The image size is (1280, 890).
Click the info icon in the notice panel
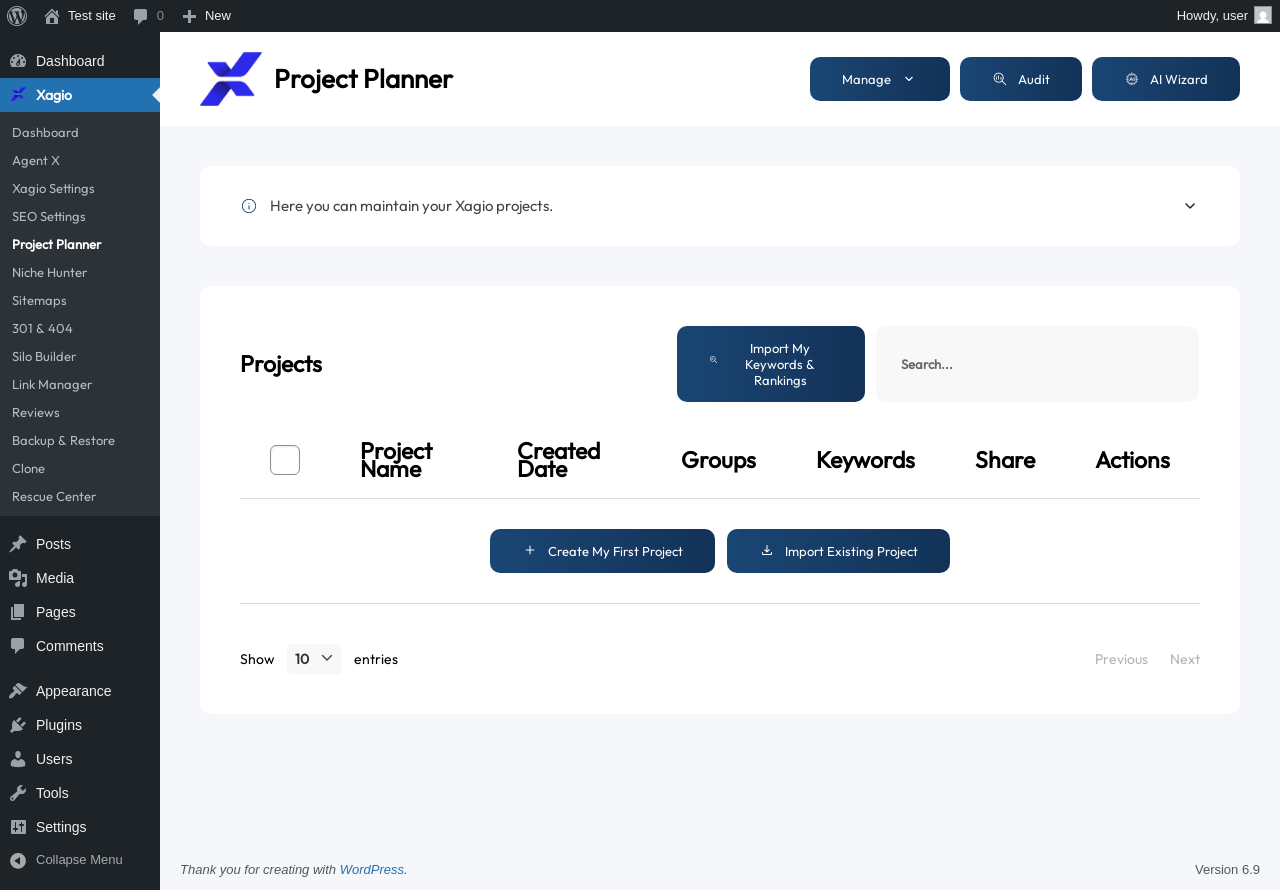(x=249, y=206)
